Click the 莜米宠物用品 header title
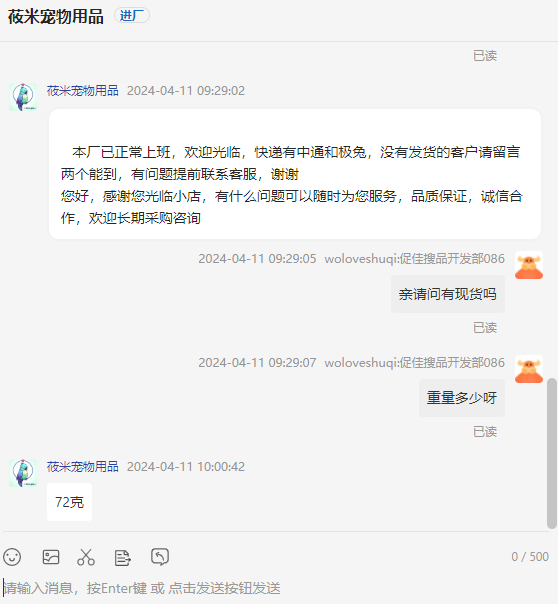 (x=56, y=17)
